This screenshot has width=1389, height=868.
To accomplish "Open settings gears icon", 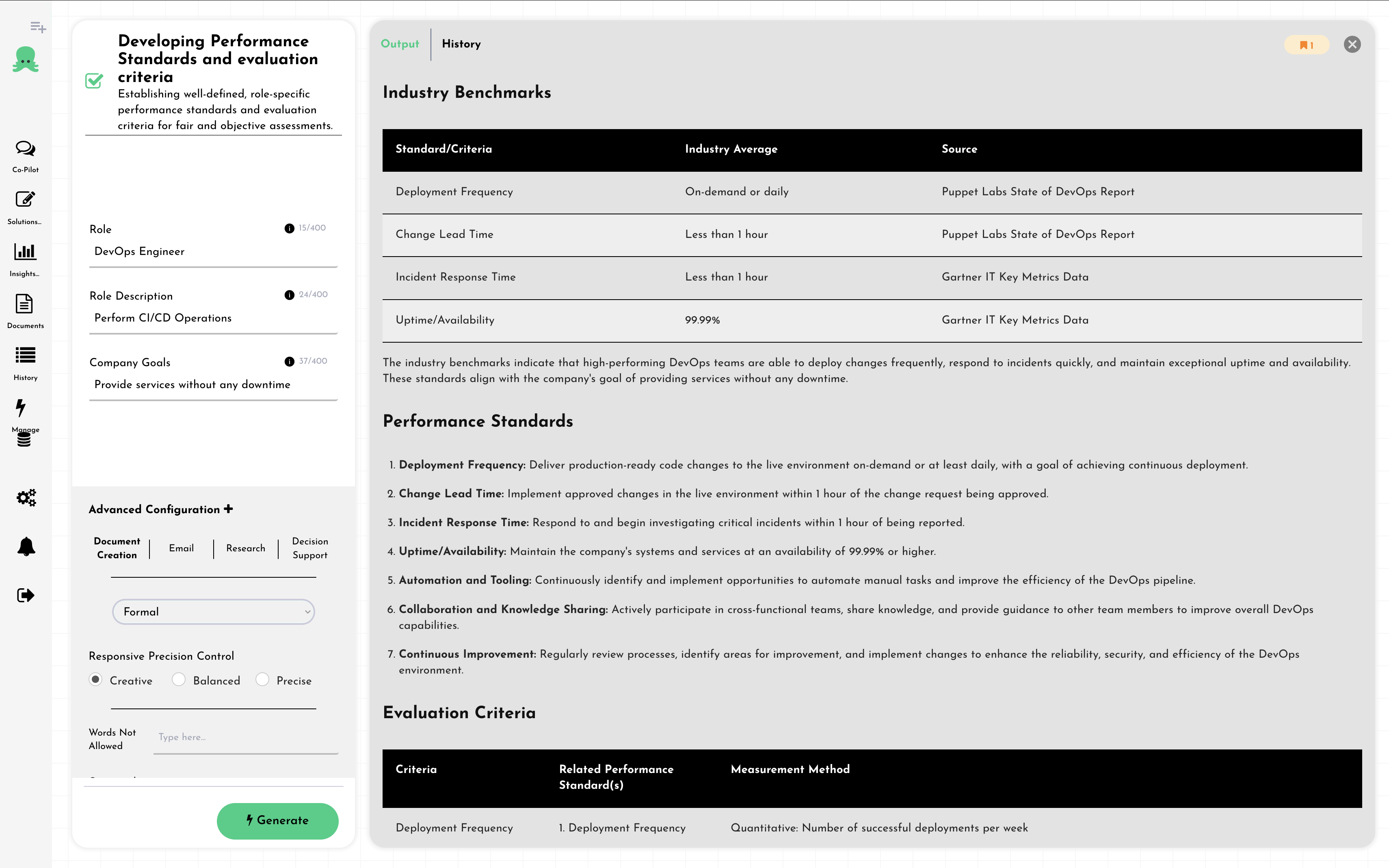I will point(26,497).
